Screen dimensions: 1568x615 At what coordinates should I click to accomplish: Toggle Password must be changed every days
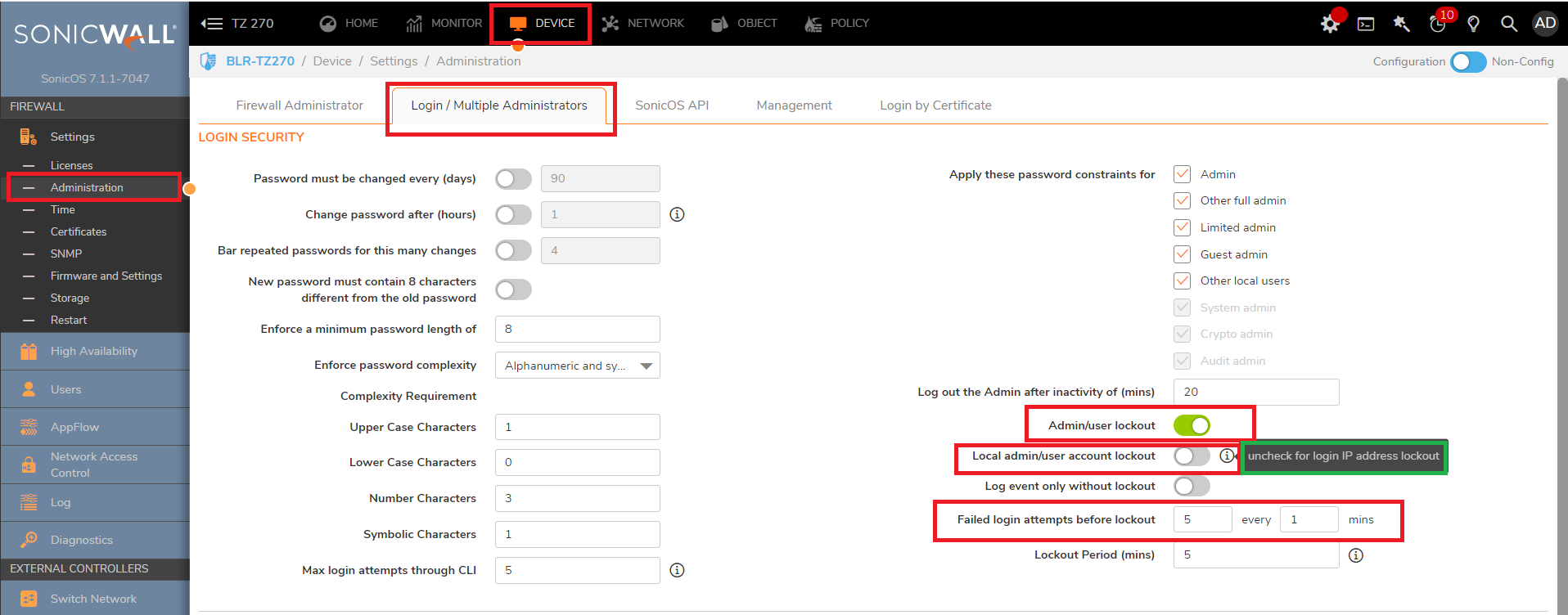[x=513, y=178]
